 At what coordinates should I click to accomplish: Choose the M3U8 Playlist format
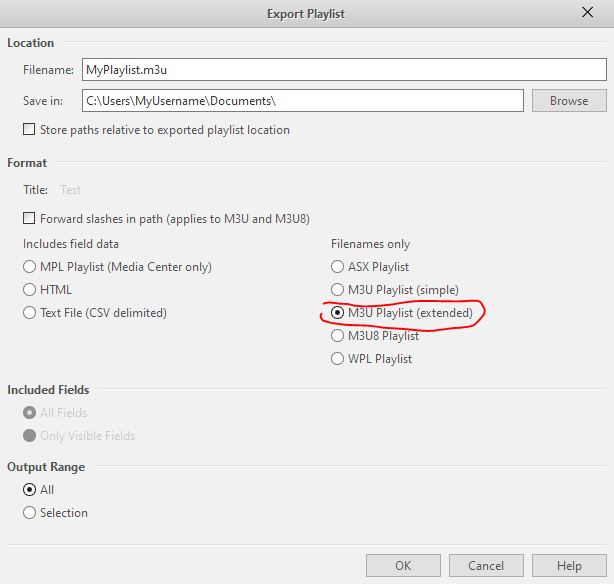pyautogui.click(x=337, y=336)
